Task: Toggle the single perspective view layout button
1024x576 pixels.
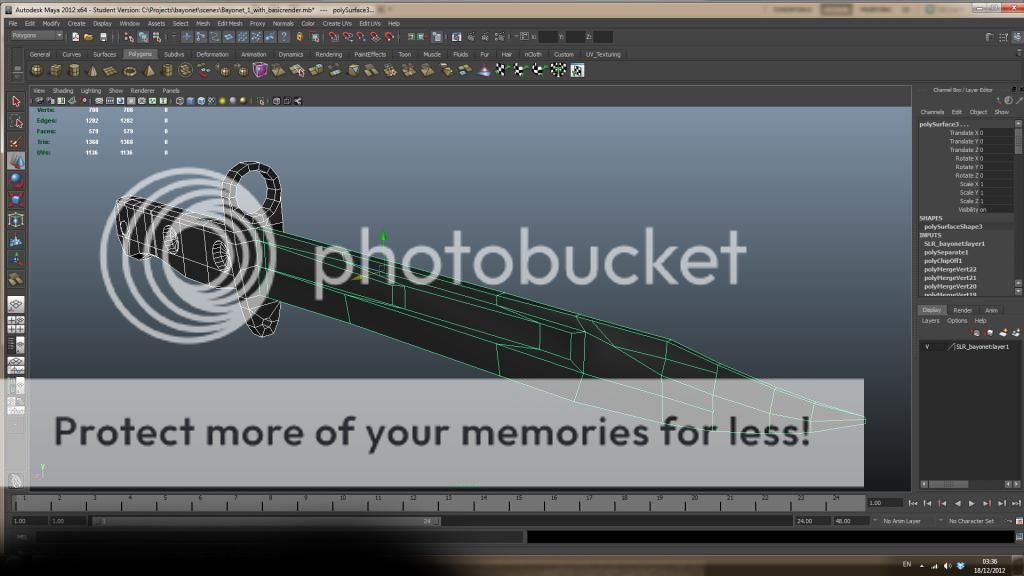Action: click(16, 304)
